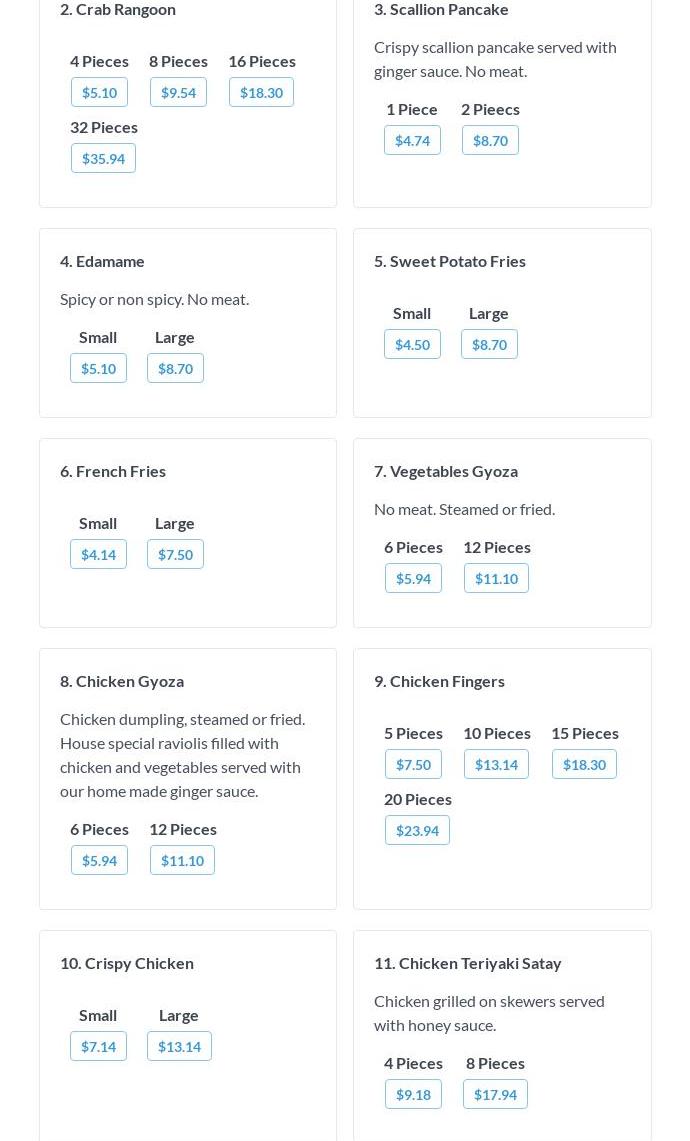This screenshot has width=690, height=1141.
Task: Add Chicken Teriyaki Satay 8 Pieces $17.94
Action: tap(495, 1094)
